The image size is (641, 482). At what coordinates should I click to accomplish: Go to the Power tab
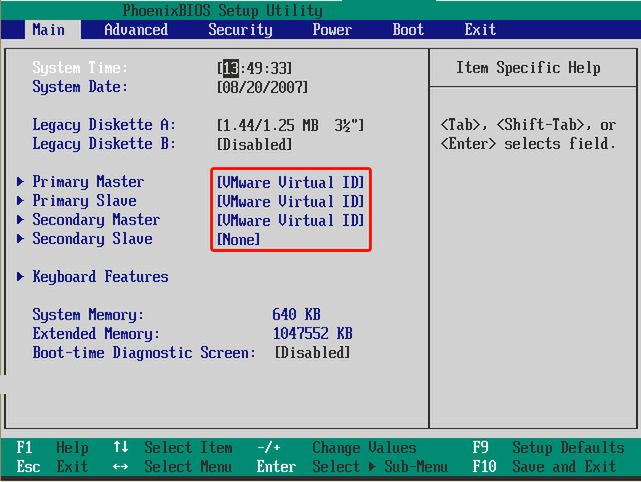[332, 30]
